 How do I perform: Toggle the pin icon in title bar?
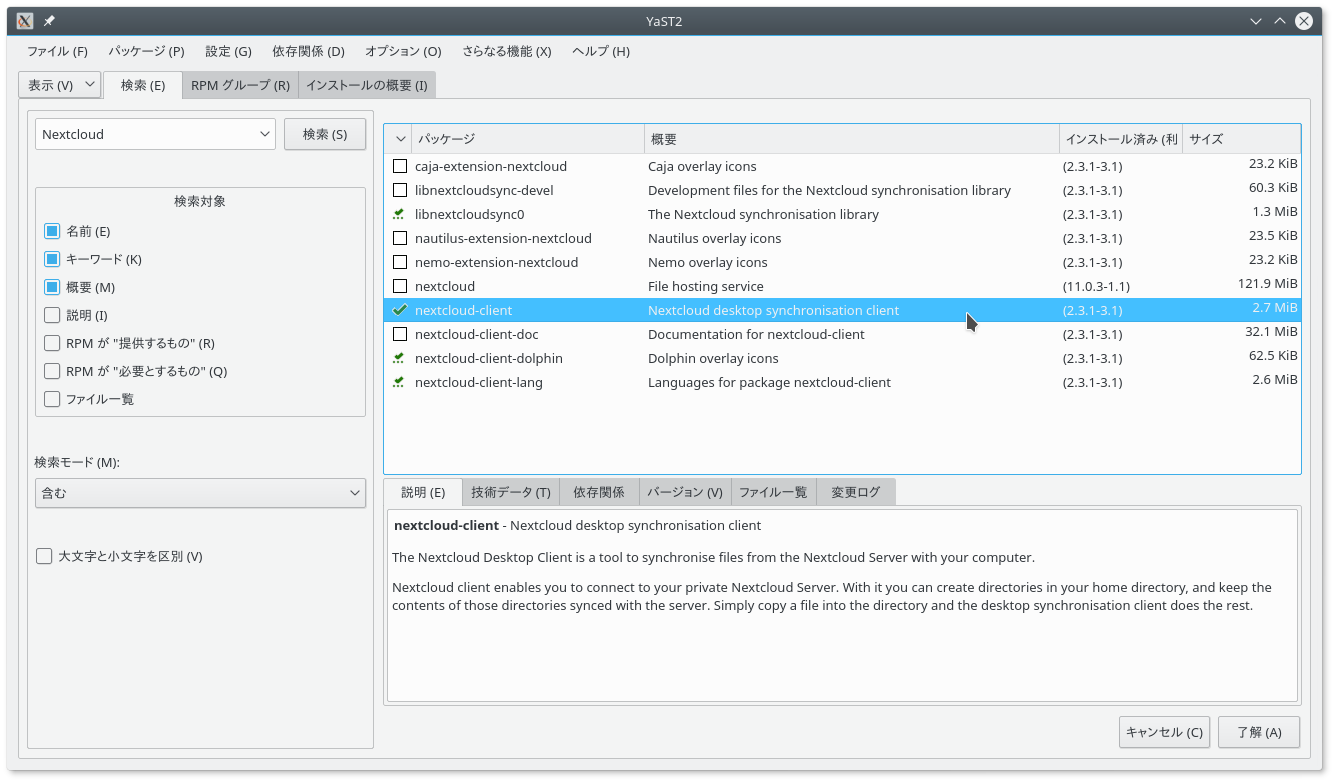49,21
